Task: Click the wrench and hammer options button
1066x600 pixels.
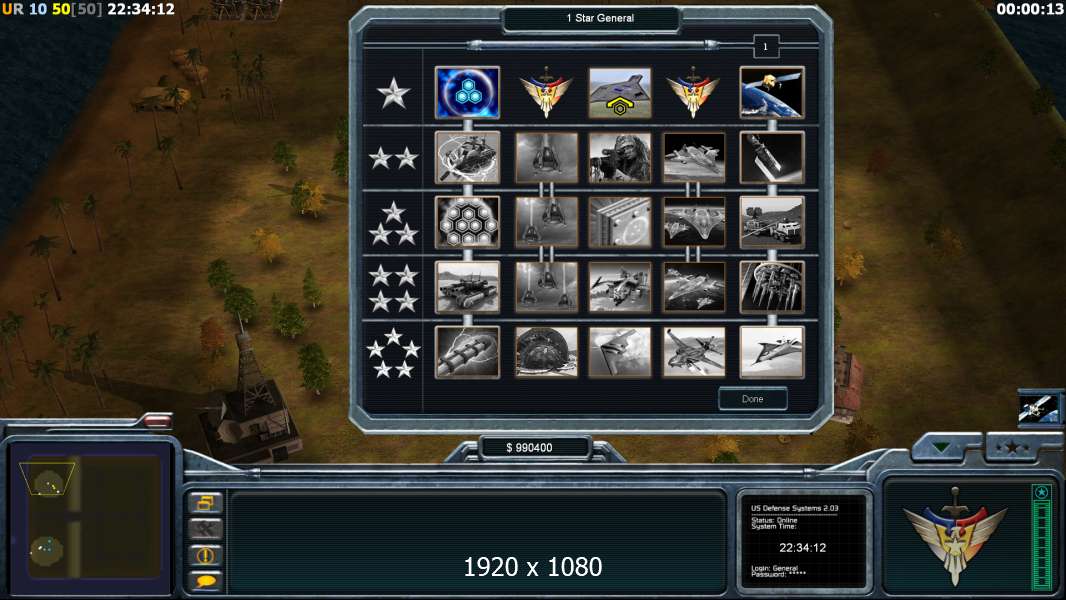Action: [205, 529]
